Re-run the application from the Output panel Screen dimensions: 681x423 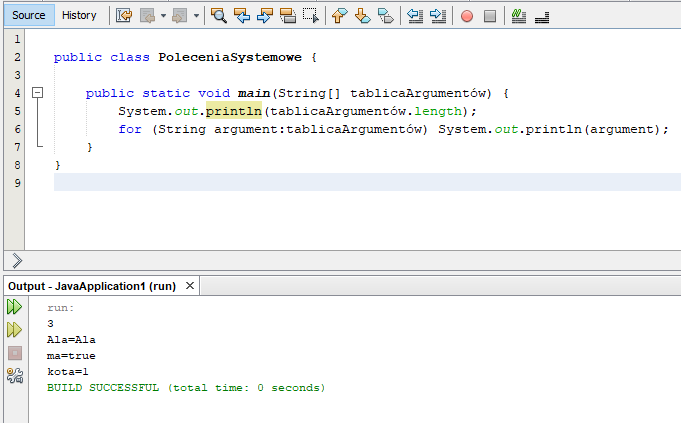pyautogui.click(x=15, y=308)
